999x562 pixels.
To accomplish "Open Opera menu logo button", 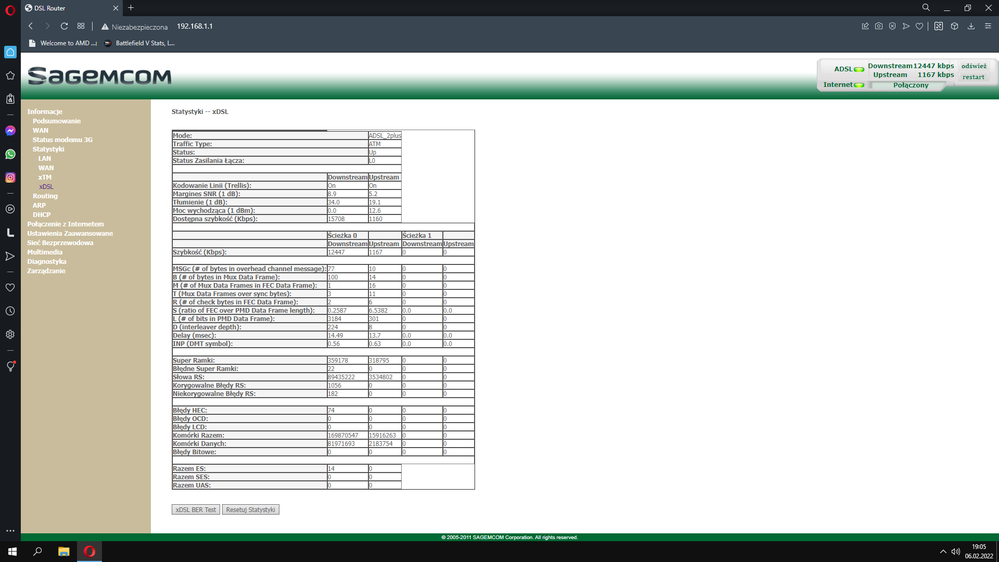I will [x=10, y=10].
